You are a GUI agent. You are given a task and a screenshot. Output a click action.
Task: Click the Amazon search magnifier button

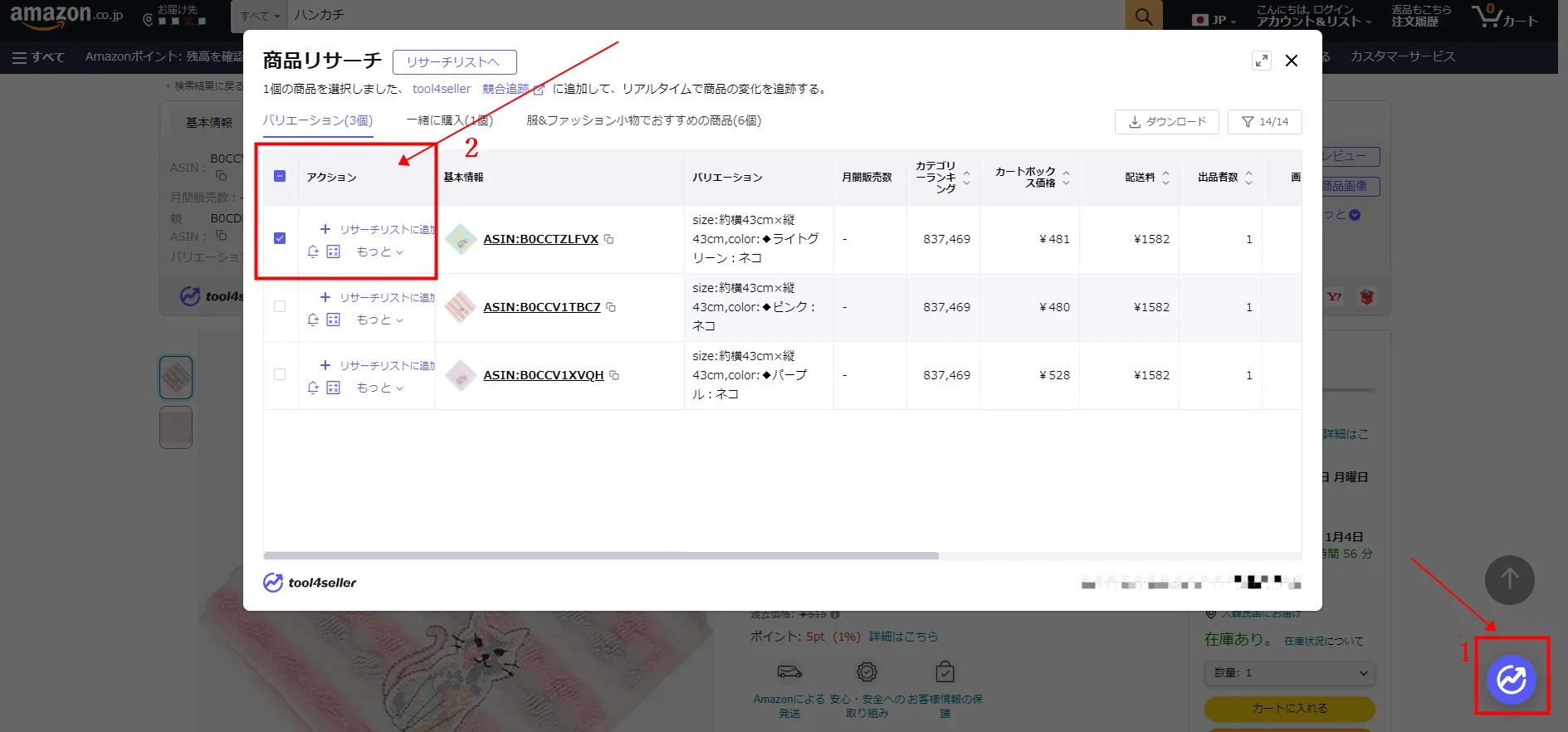tap(1144, 16)
